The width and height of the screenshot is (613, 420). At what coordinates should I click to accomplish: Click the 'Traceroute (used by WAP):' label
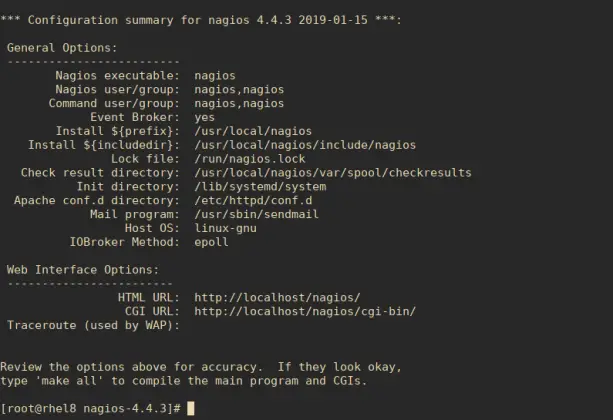click(93, 325)
